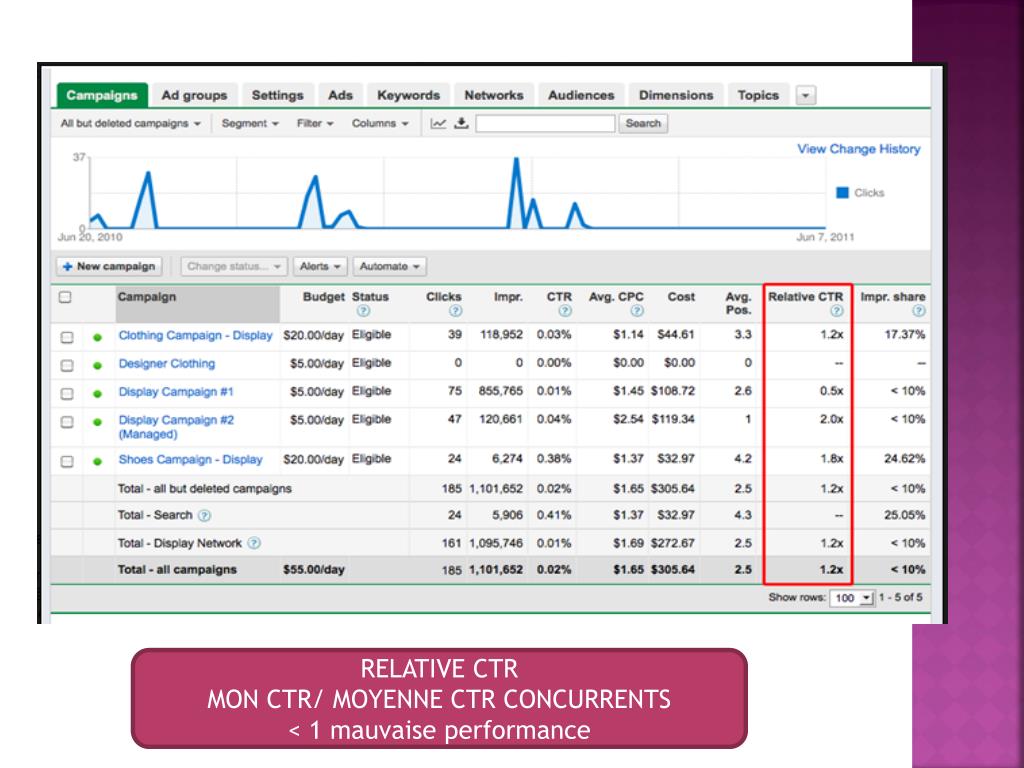Viewport: 1024px width, 768px height.
Task: Open View Change History link
Action: pos(859,149)
